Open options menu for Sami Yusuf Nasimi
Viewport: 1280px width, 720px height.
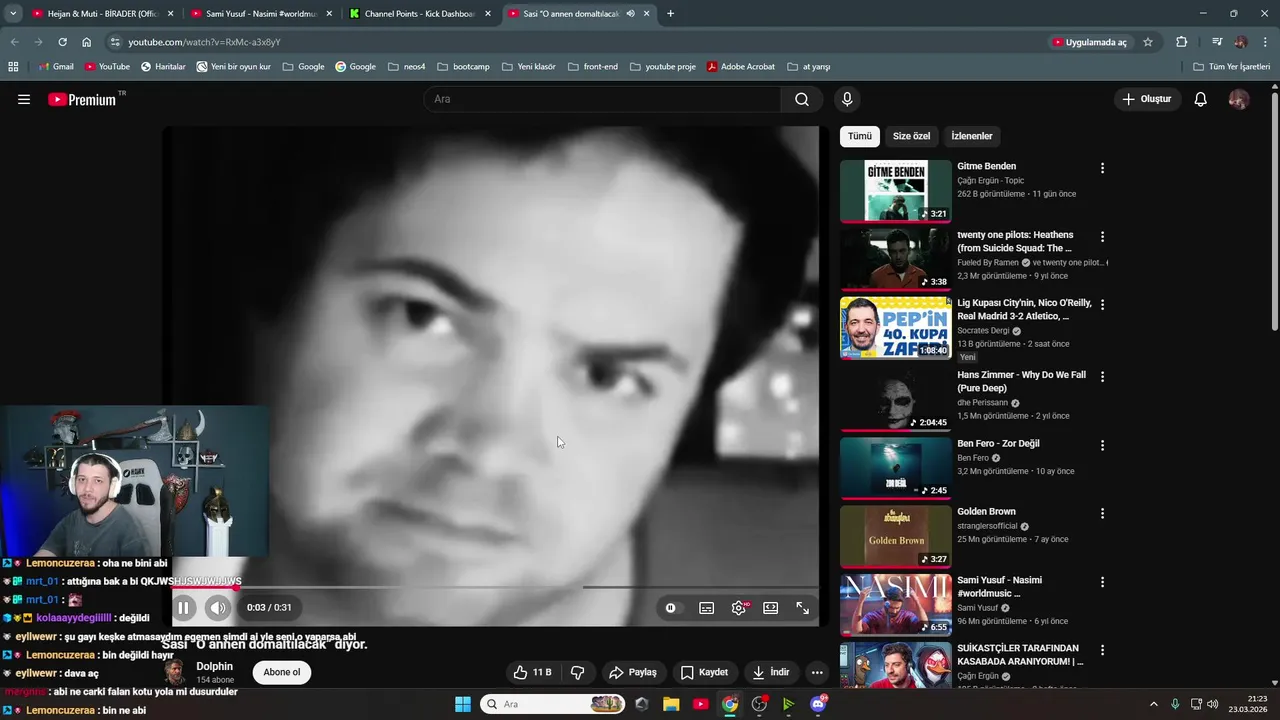tap(1102, 582)
